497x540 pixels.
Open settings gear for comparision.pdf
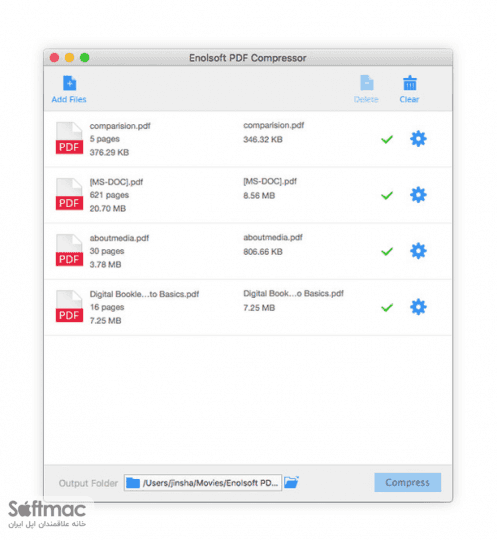pyautogui.click(x=418, y=139)
